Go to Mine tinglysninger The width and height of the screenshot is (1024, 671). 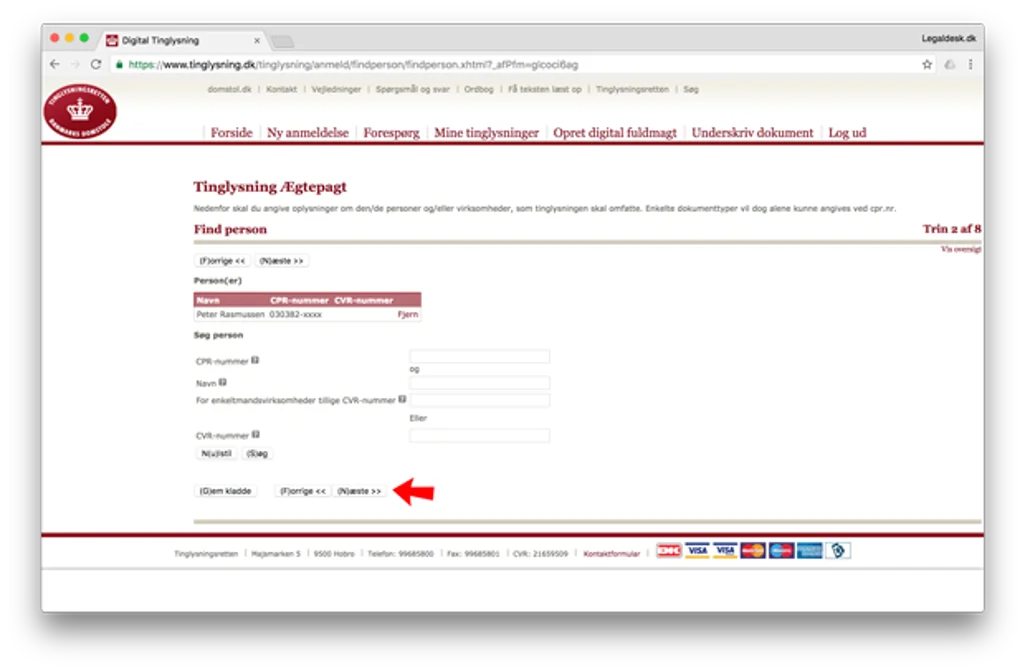pos(487,133)
